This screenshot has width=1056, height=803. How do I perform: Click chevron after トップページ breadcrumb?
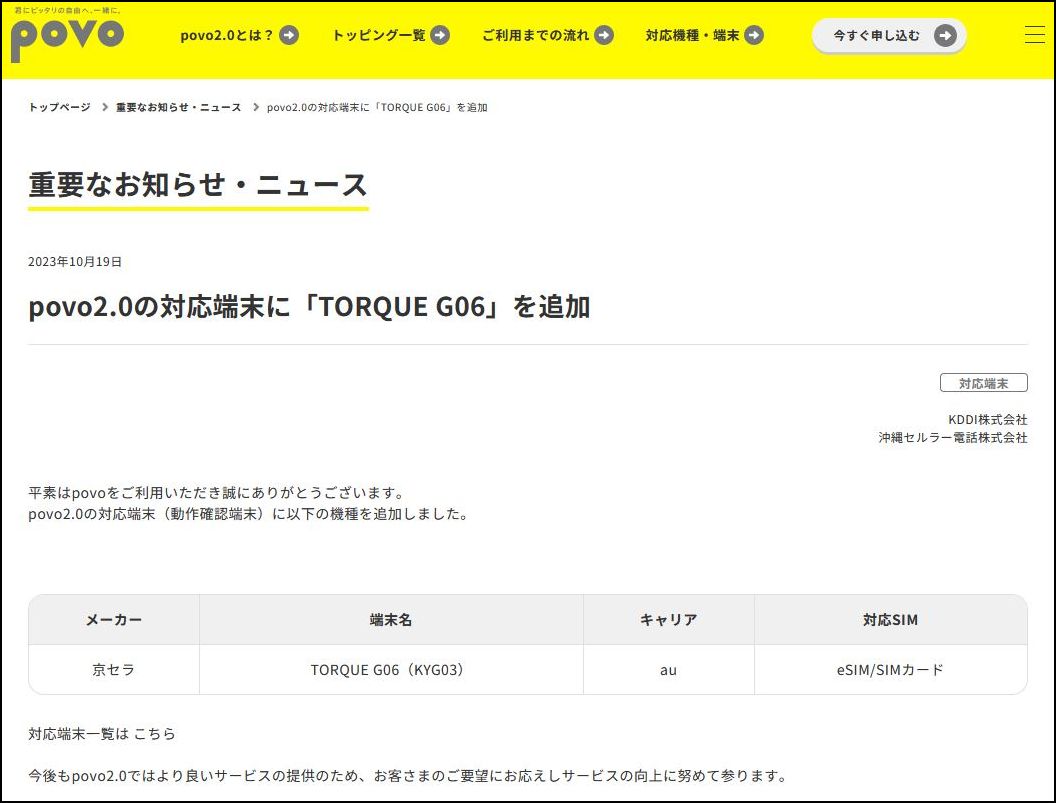pos(104,107)
